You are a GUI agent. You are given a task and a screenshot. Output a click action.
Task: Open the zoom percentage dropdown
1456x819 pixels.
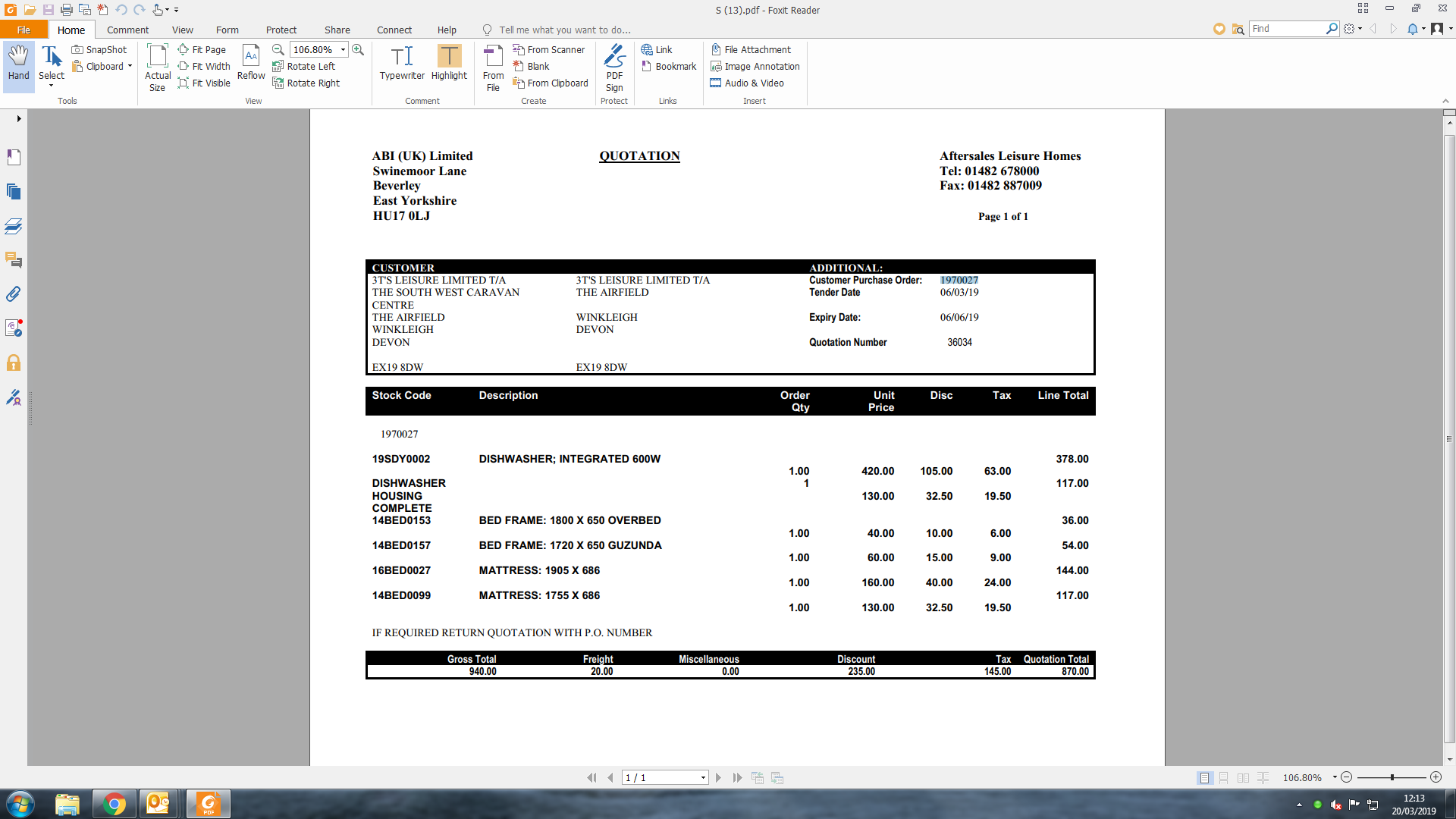[343, 49]
